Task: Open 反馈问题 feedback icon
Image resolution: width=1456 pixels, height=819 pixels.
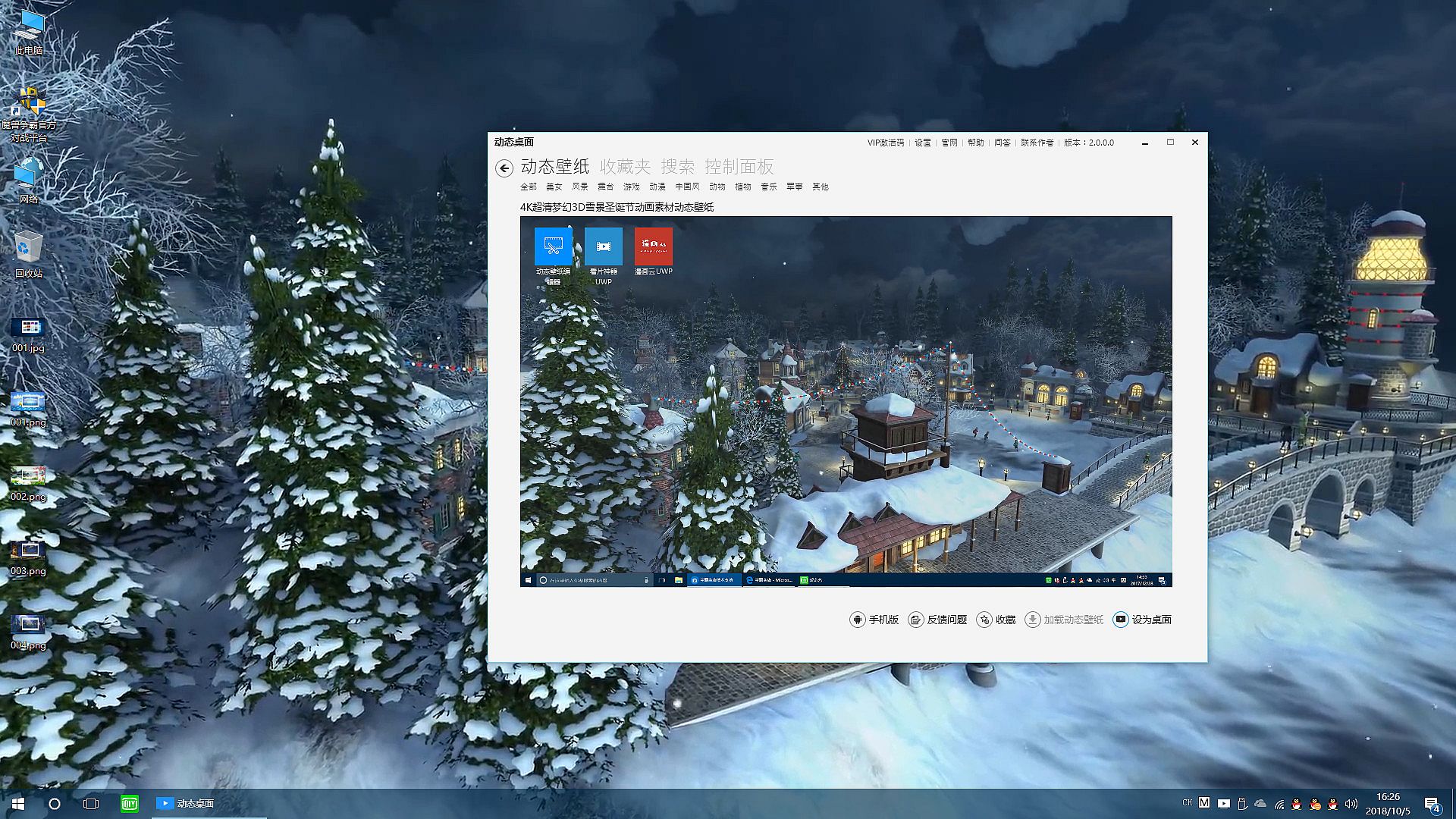Action: click(915, 620)
